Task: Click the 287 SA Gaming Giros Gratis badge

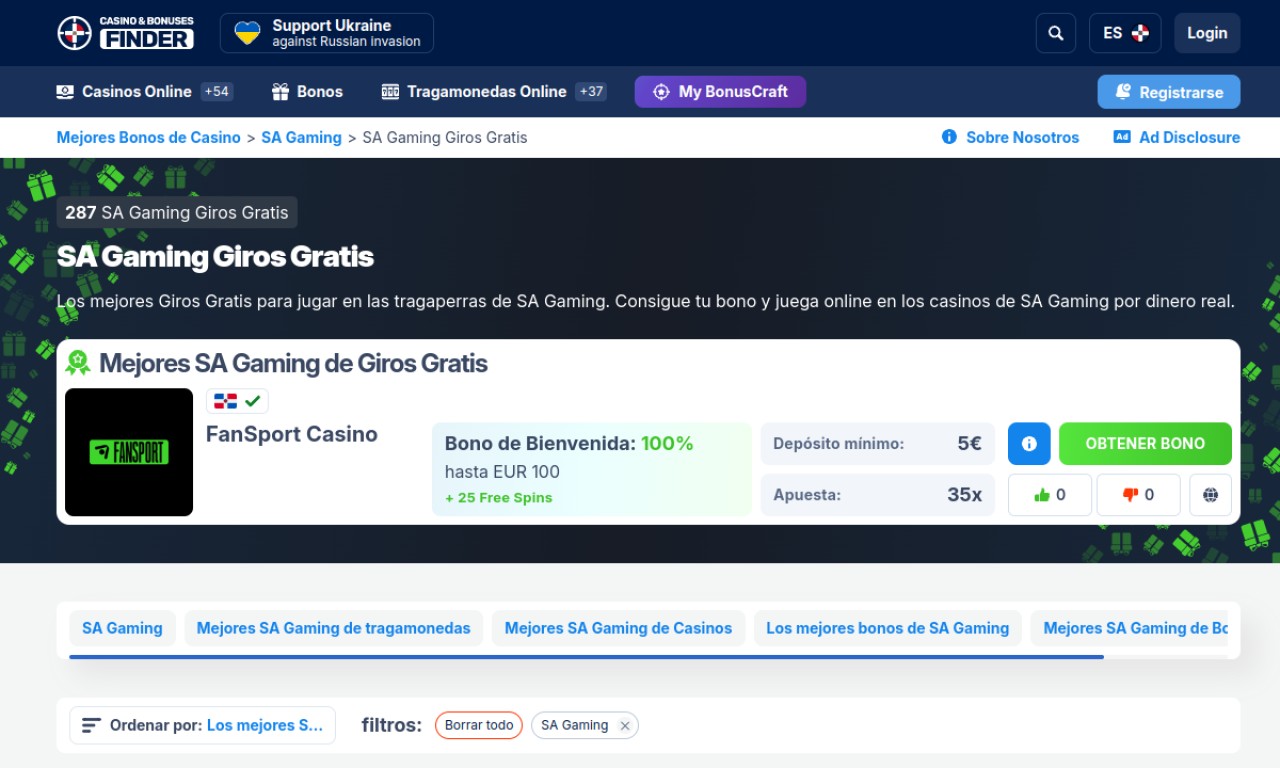Action: pyautogui.click(x=177, y=212)
